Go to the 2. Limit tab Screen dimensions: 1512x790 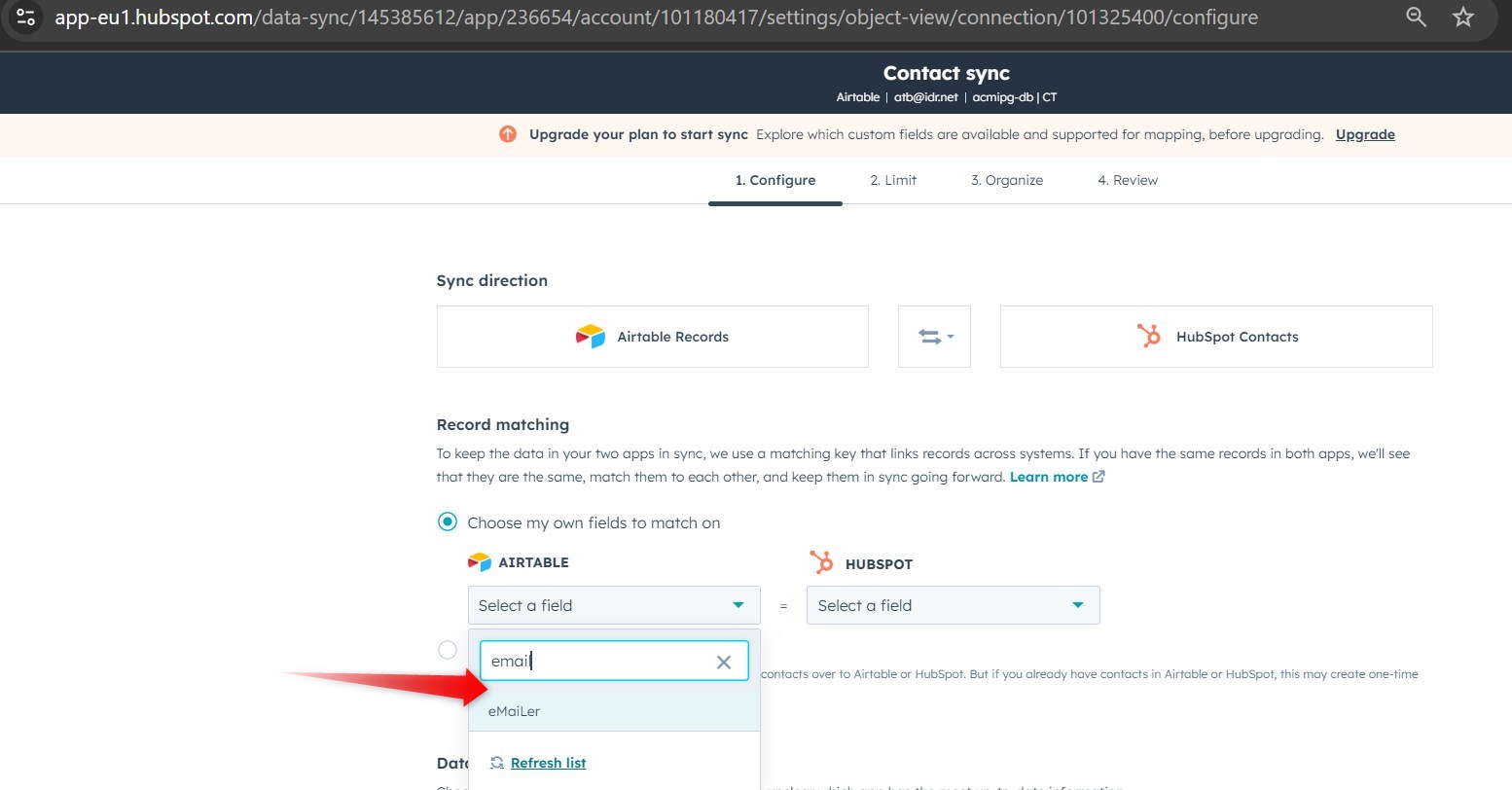point(893,180)
